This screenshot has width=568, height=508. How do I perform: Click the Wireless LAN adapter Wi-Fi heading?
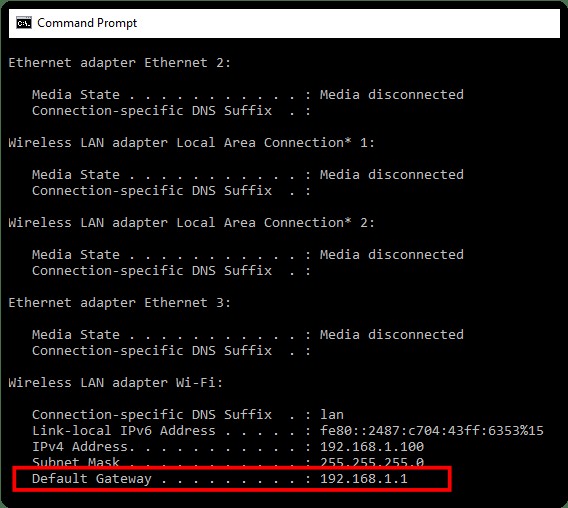116,383
